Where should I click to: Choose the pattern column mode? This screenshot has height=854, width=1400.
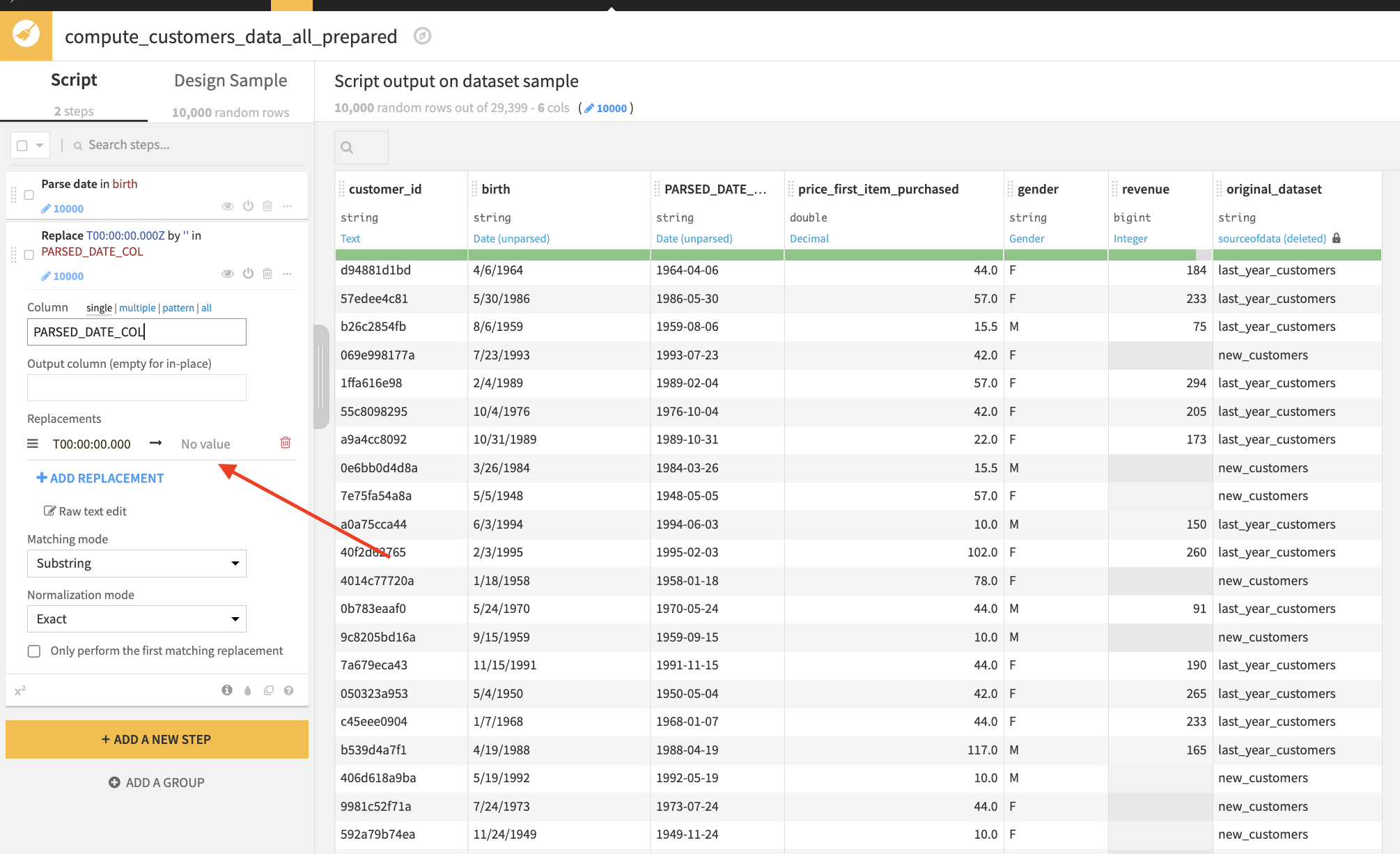pyautogui.click(x=178, y=308)
